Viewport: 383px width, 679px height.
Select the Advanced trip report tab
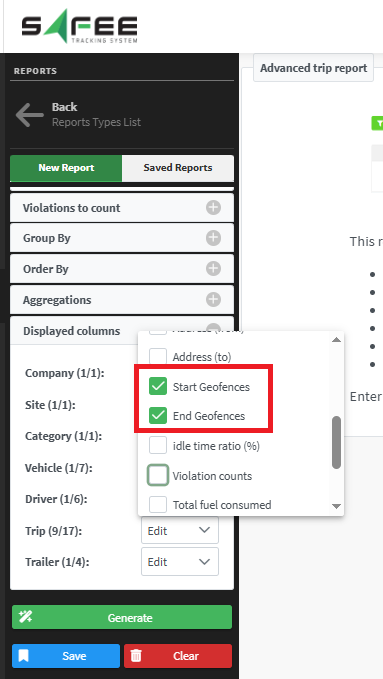point(314,68)
